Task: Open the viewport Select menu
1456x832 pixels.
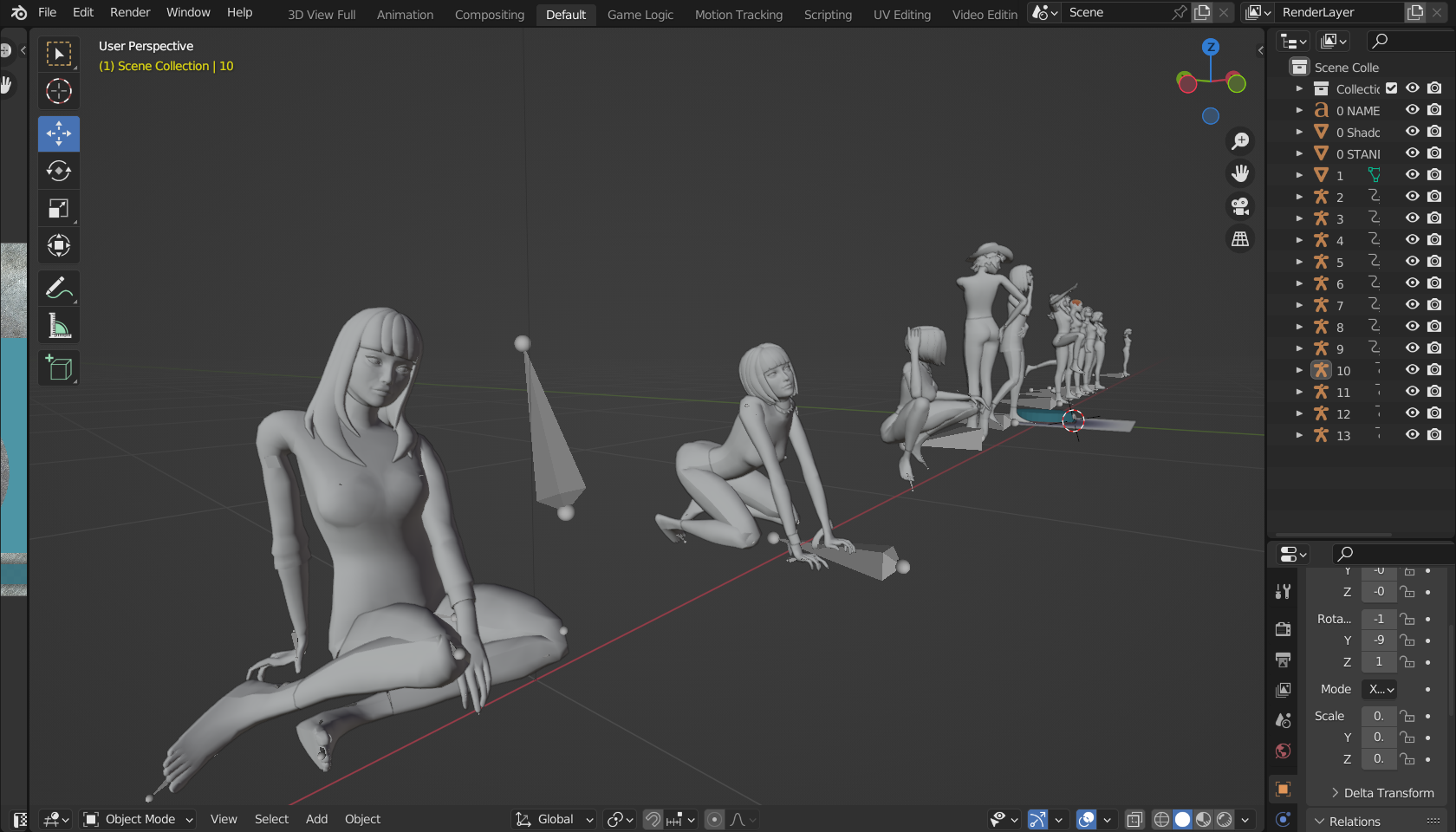Action: click(271, 819)
